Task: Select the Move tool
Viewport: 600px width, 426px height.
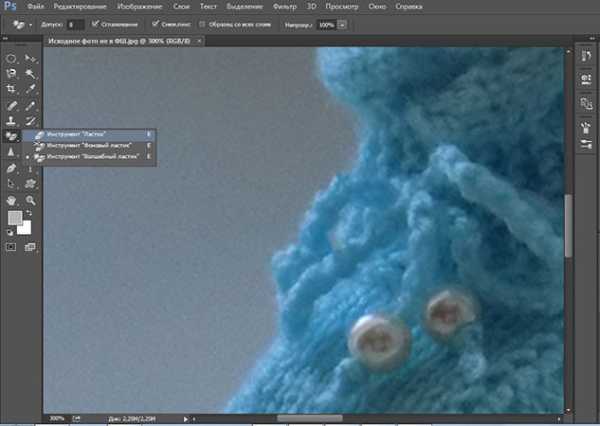Action: pos(30,59)
